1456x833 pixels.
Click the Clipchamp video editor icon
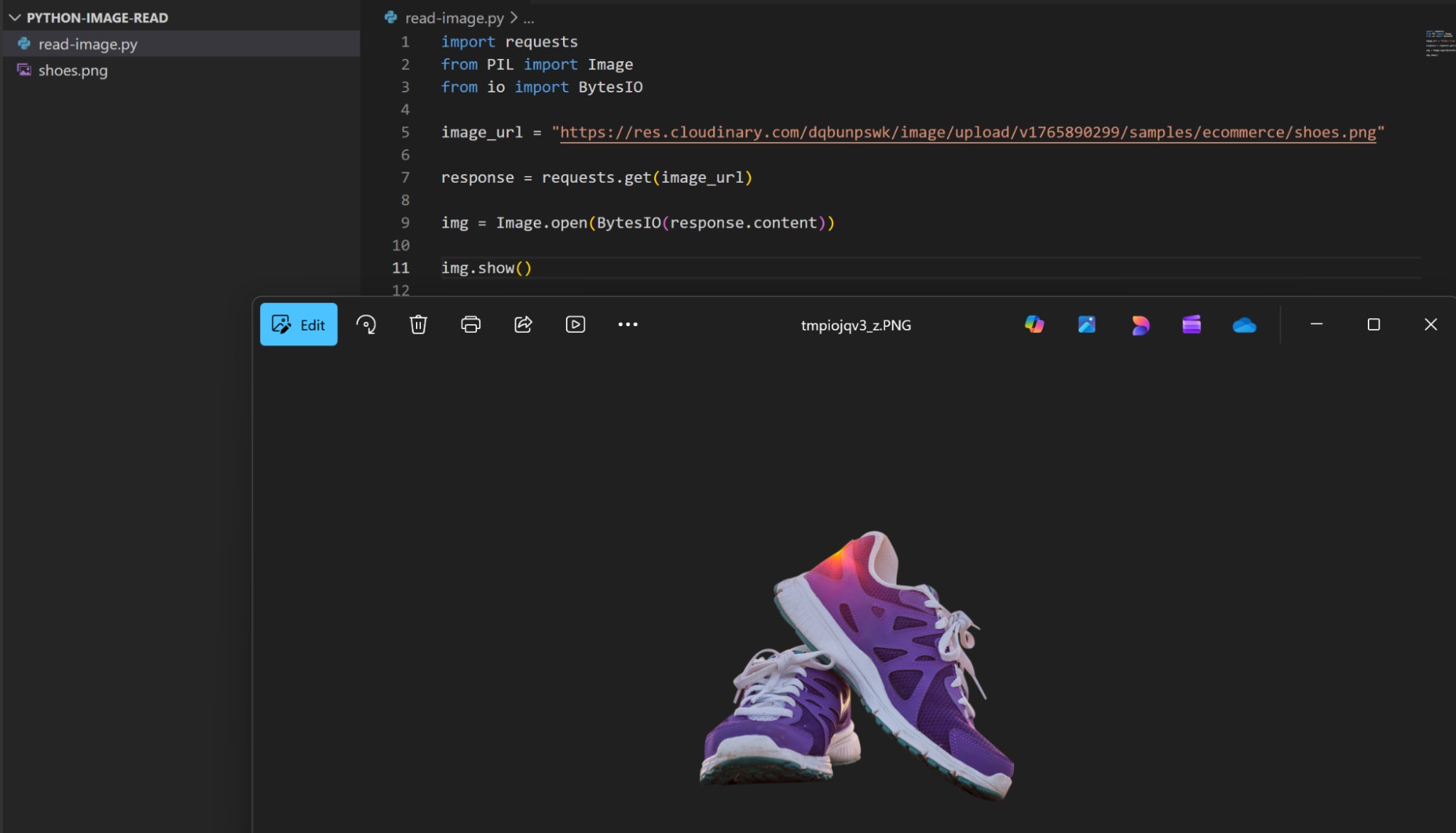click(x=1192, y=325)
